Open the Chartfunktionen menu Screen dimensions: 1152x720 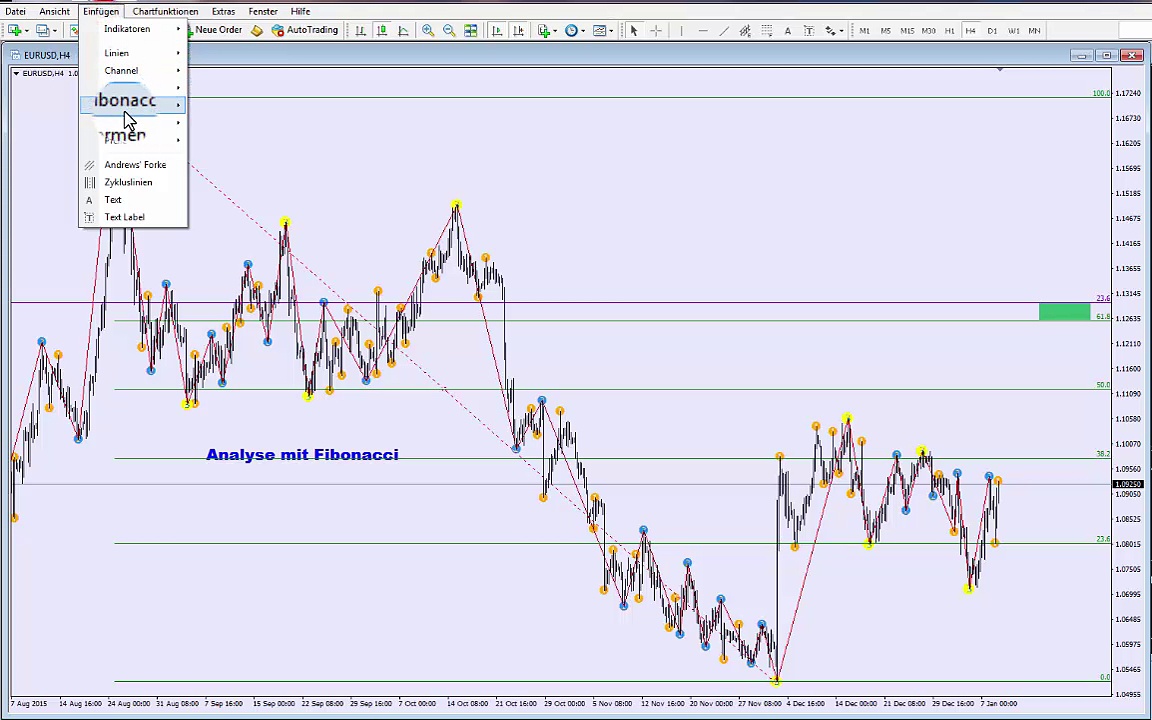(165, 11)
